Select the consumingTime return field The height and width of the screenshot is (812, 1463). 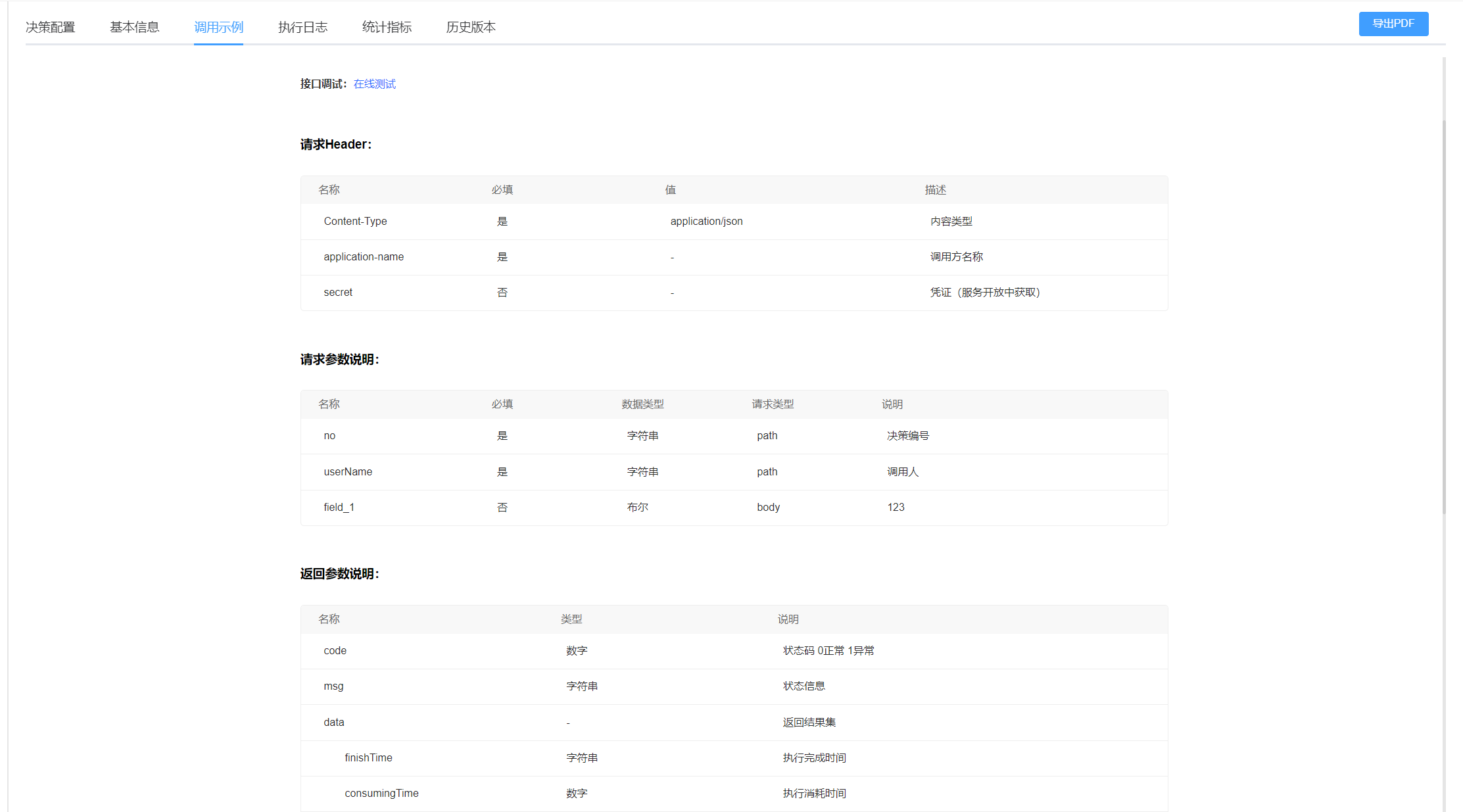pos(381,793)
